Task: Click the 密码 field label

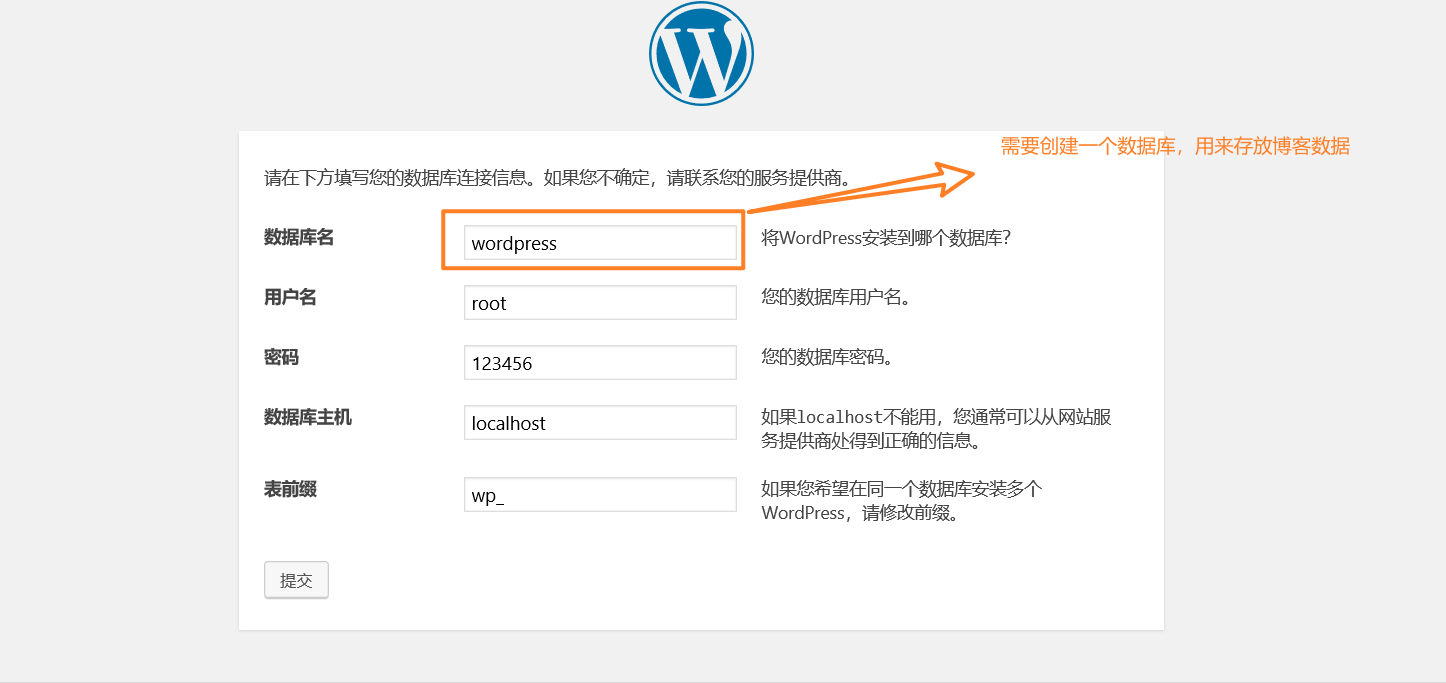Action: point(281,357)
